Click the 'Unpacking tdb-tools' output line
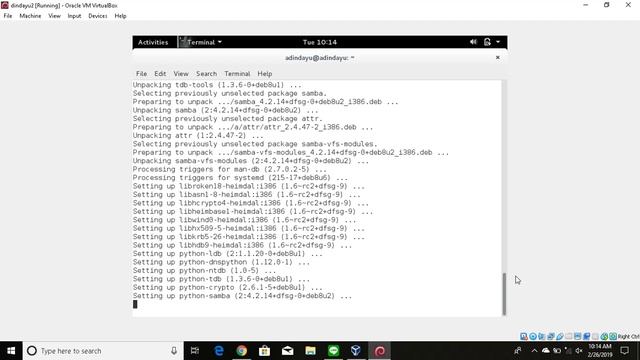 point(217,85)
